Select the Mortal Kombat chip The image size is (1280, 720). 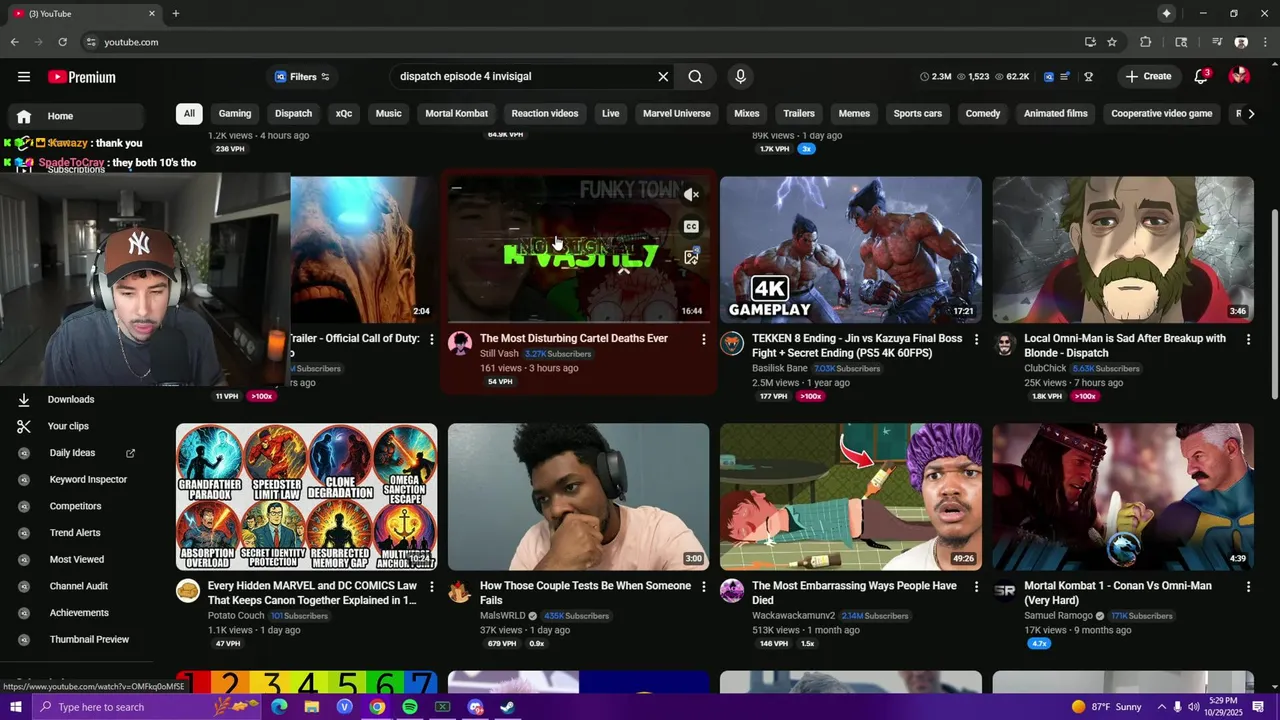[457, 113]
